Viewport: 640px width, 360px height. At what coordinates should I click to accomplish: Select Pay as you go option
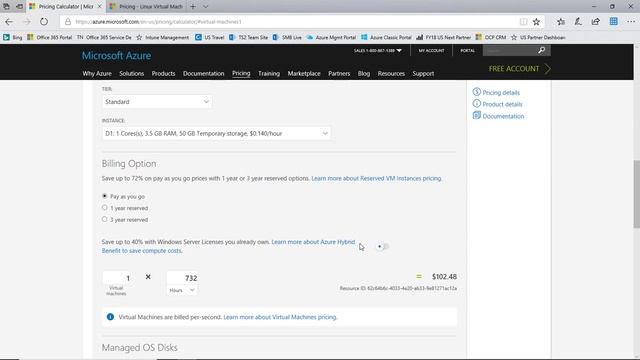coord(104,196)
